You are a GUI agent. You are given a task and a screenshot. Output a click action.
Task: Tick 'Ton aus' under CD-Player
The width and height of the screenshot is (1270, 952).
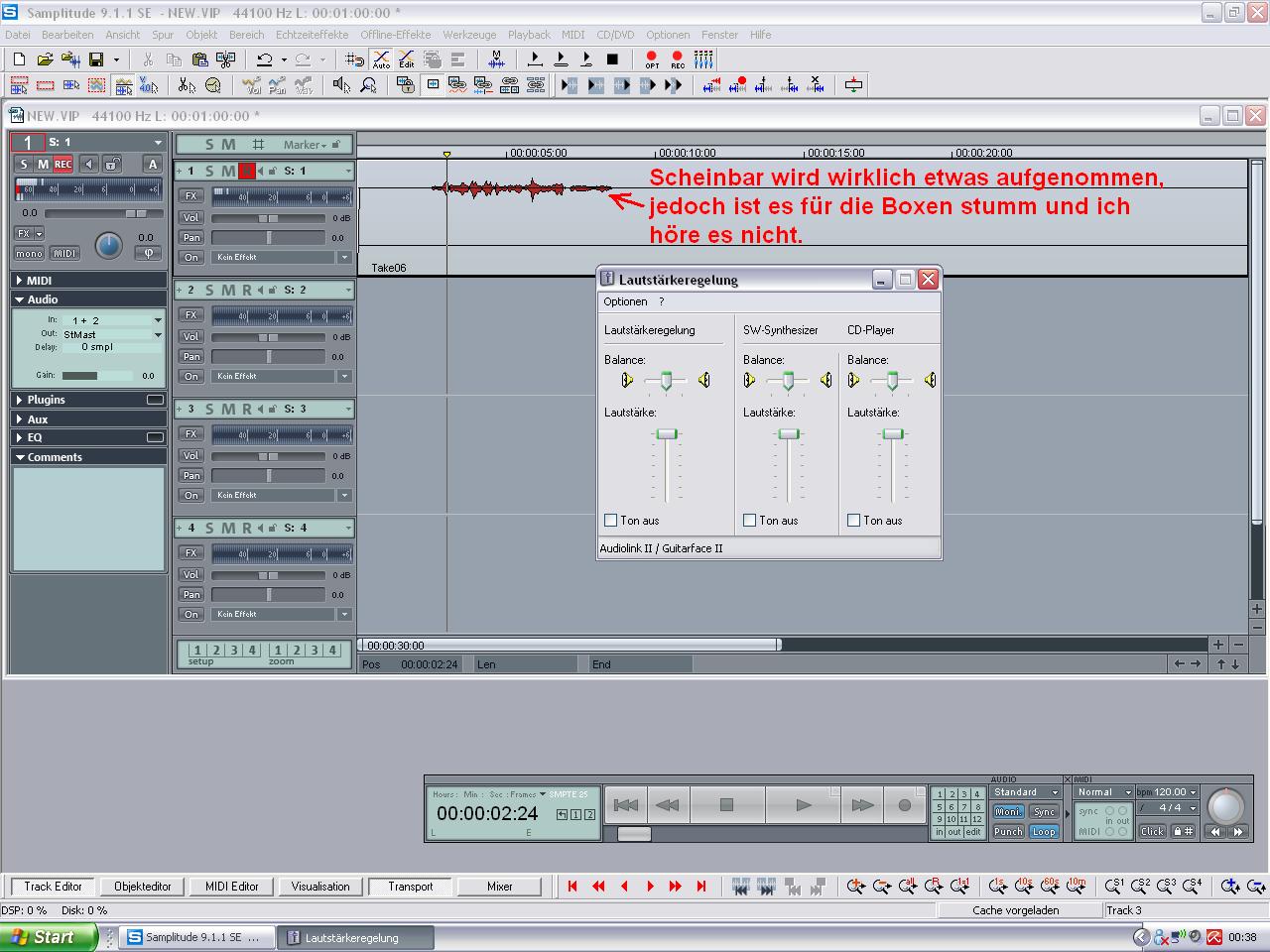click(x=854, y=520)
